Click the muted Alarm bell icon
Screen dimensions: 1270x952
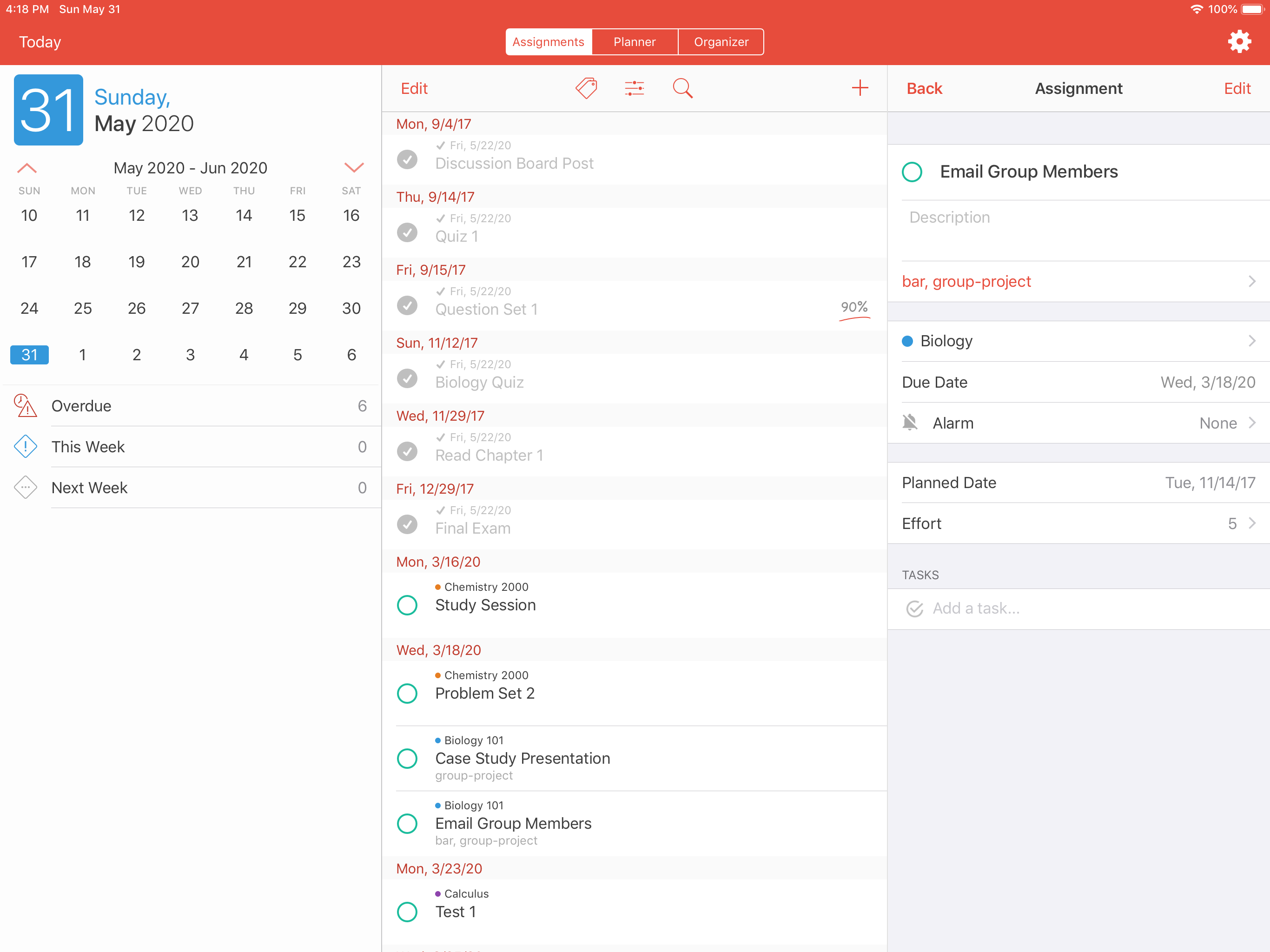910,423
